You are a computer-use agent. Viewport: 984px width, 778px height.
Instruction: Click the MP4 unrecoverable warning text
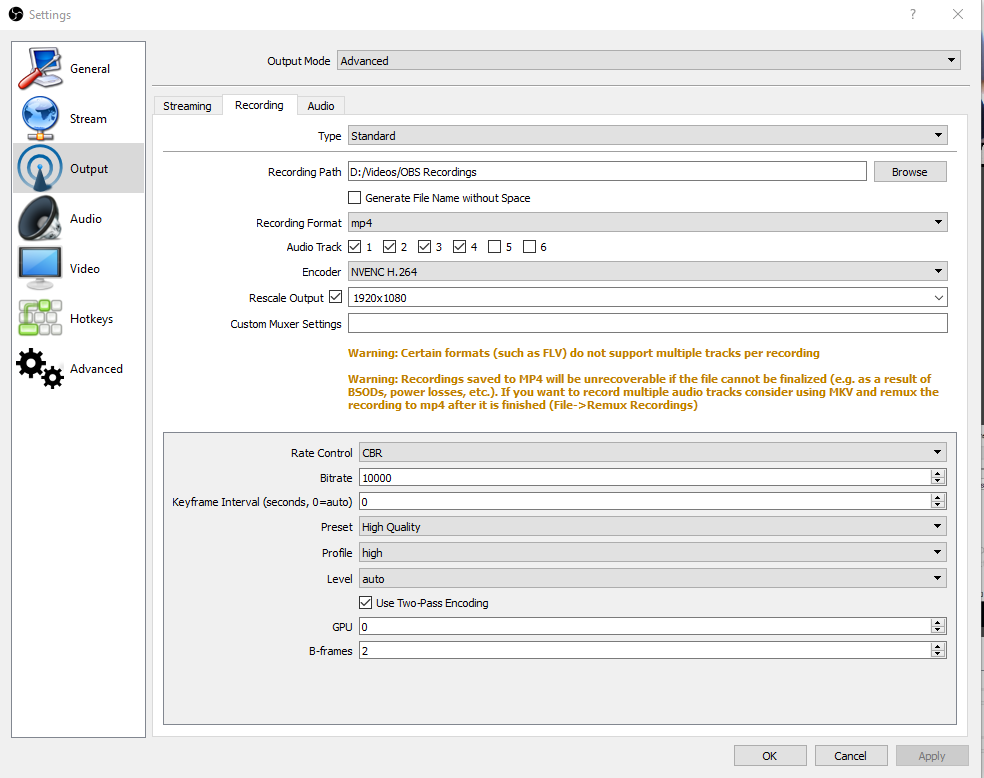pos(643,392)
